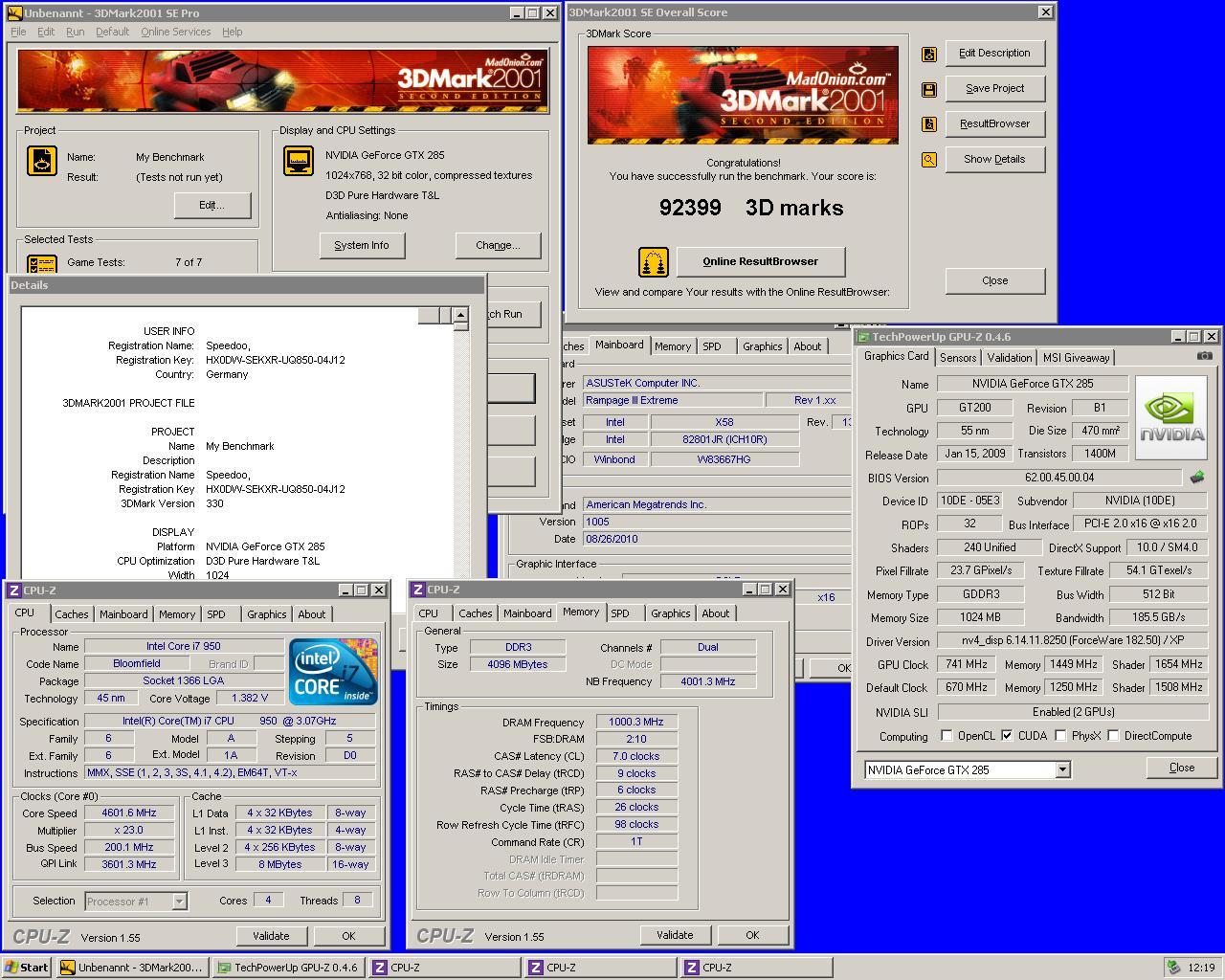Viewport: 1225px width, 980px height.
Task: Click the Edit Description button
Action: 994,54
